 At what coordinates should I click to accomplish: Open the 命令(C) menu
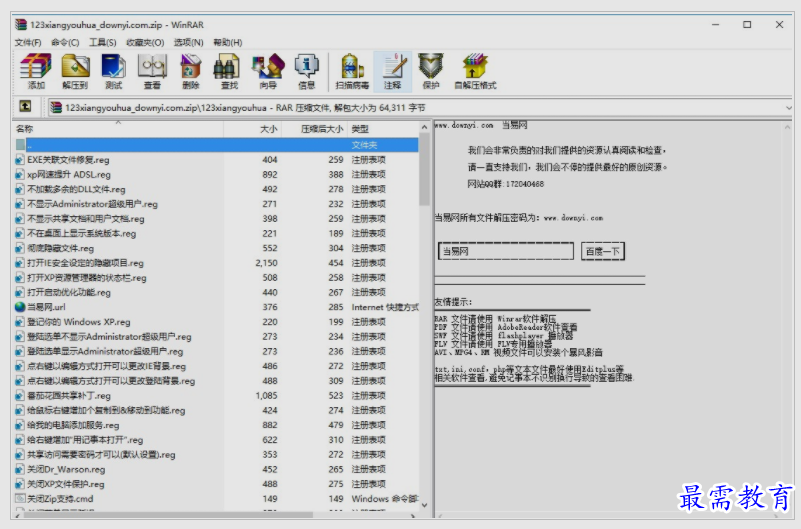(x=65, y=42)
